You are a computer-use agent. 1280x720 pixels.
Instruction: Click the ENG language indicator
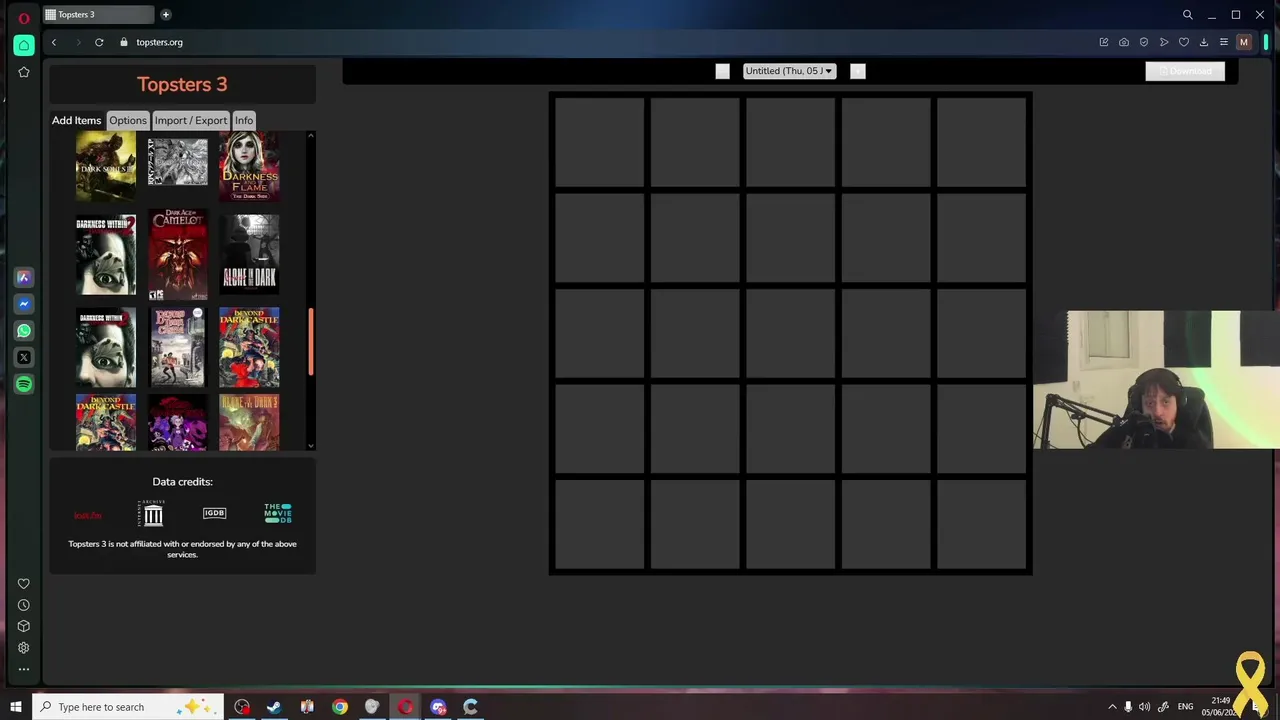pos(1185,707)
